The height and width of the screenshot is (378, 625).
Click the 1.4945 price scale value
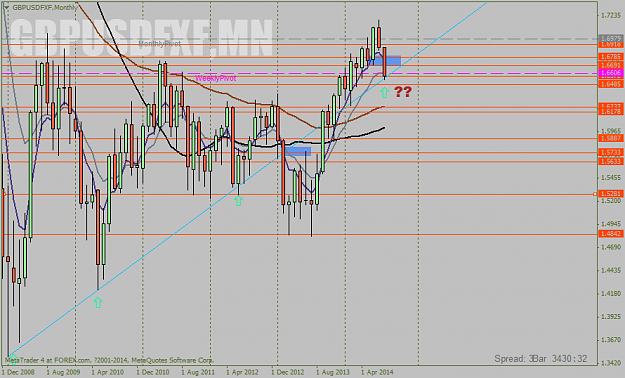point(611,224)
